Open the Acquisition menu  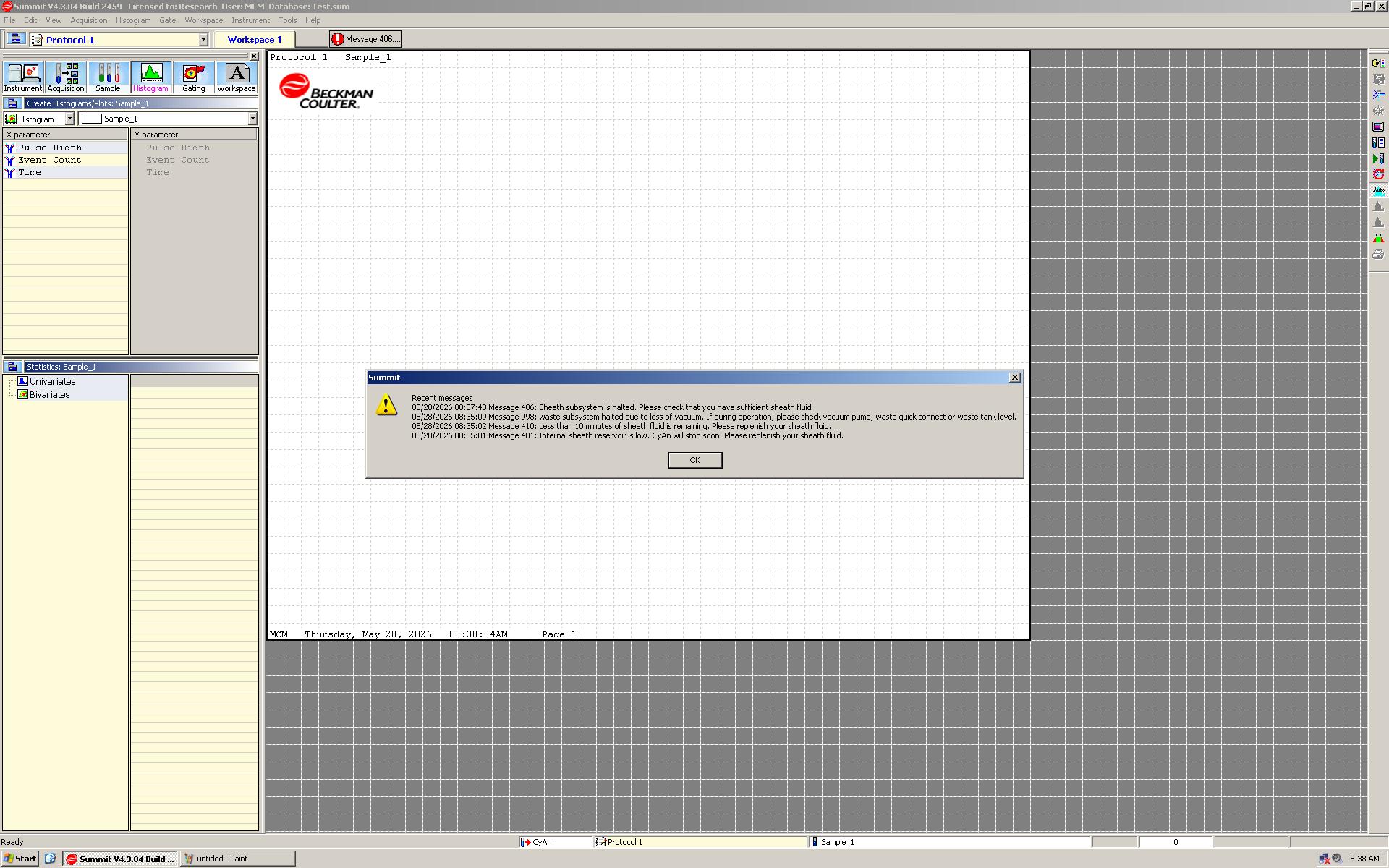(x=89, y=20)
